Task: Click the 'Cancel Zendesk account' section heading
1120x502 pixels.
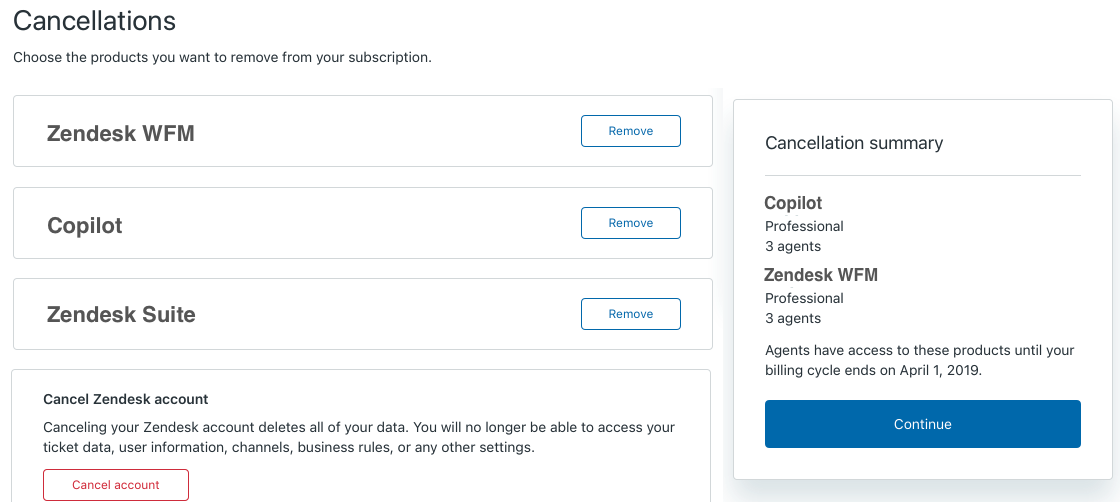Action: pyautogui.click(x=126, y=399)
